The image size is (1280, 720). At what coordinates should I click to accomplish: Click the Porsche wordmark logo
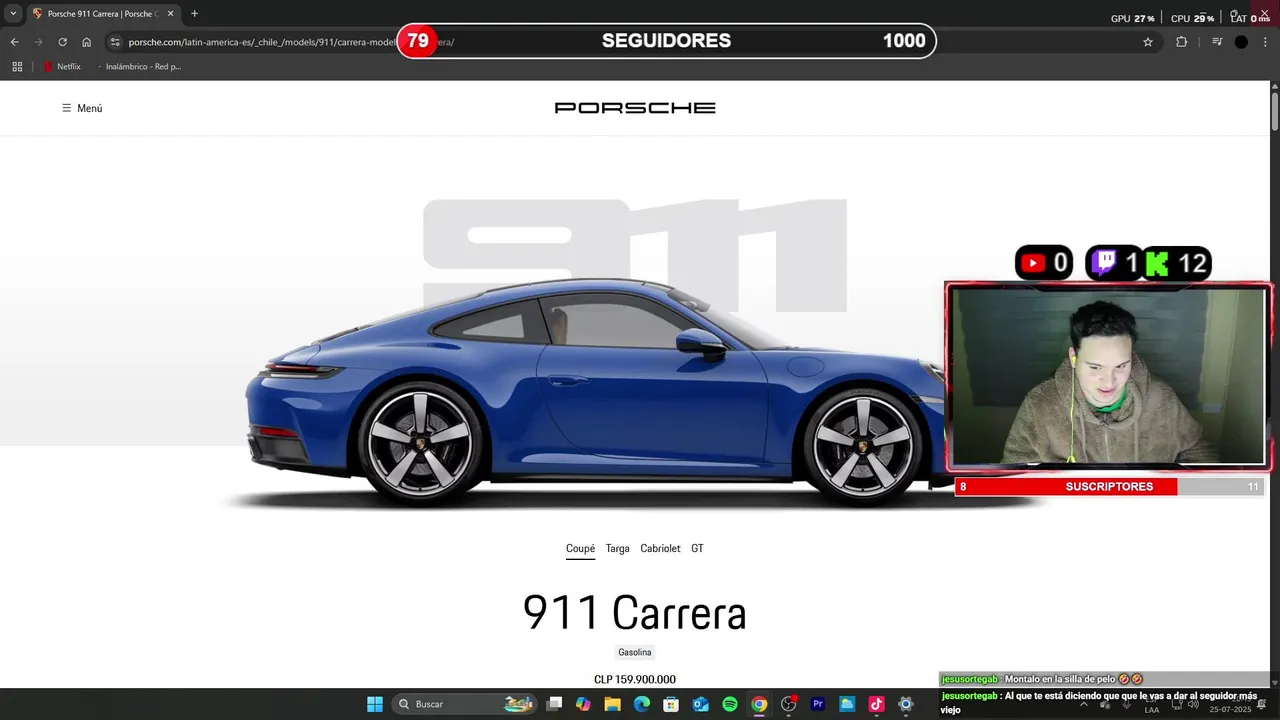click(635, 108)
